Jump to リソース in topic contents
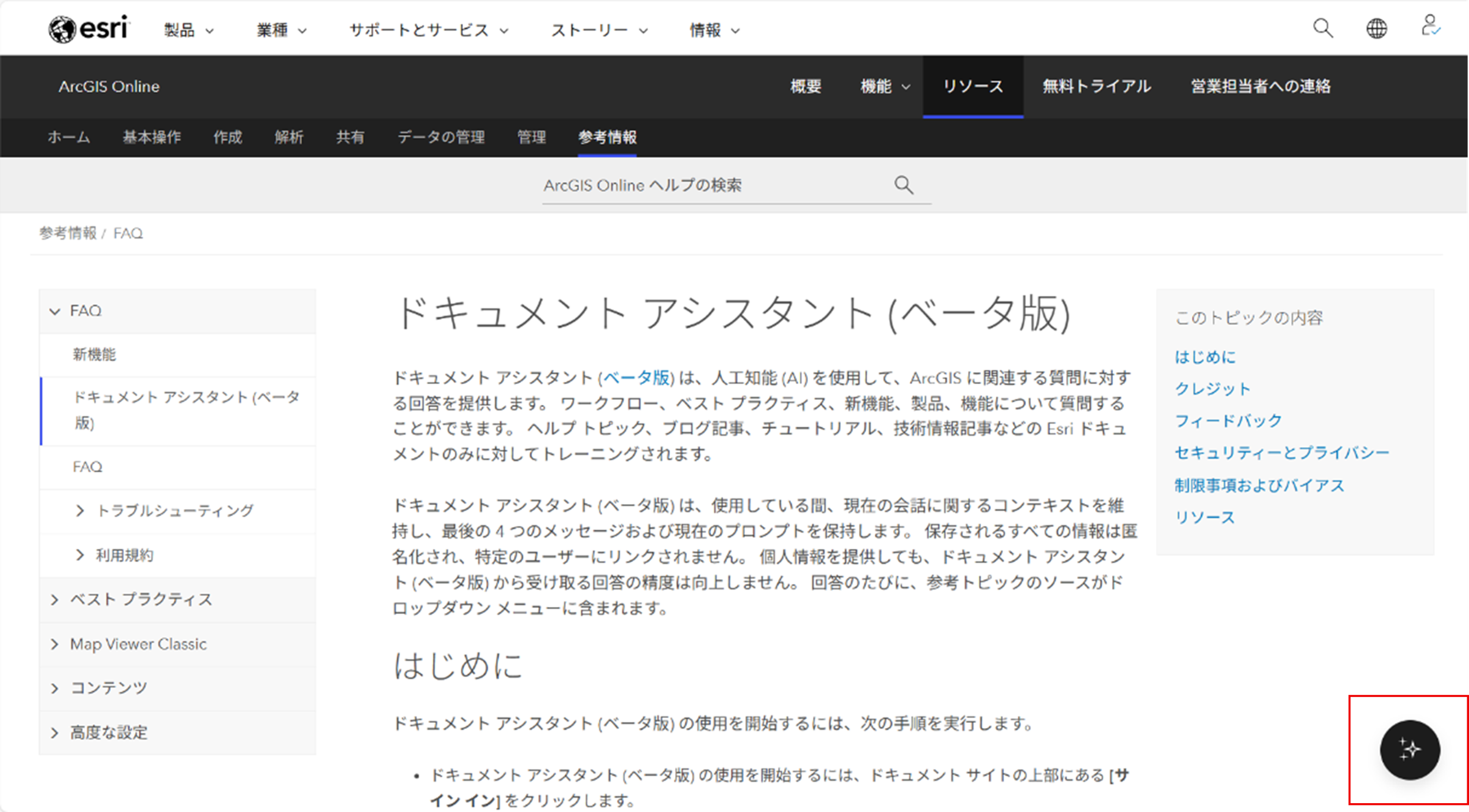Image resolution: width=1469 pixels, height=812 pixels. (1205, 518)
